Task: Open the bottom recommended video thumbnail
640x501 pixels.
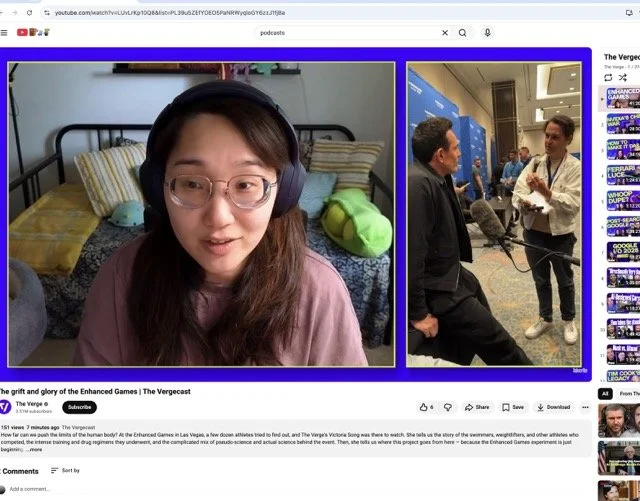Action: (619, 490)
